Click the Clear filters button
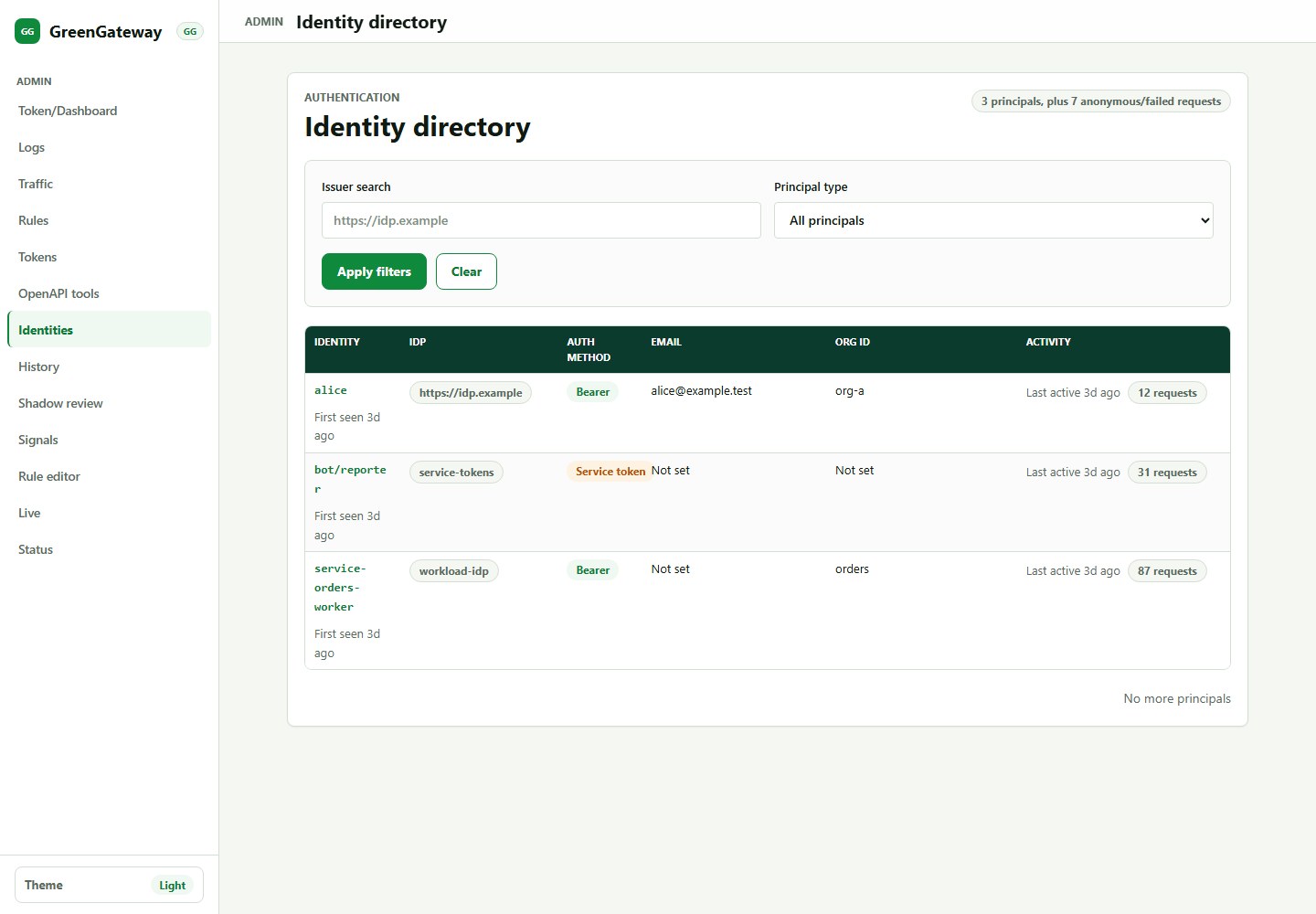The image size is (1316, 914). pos(466,271)
